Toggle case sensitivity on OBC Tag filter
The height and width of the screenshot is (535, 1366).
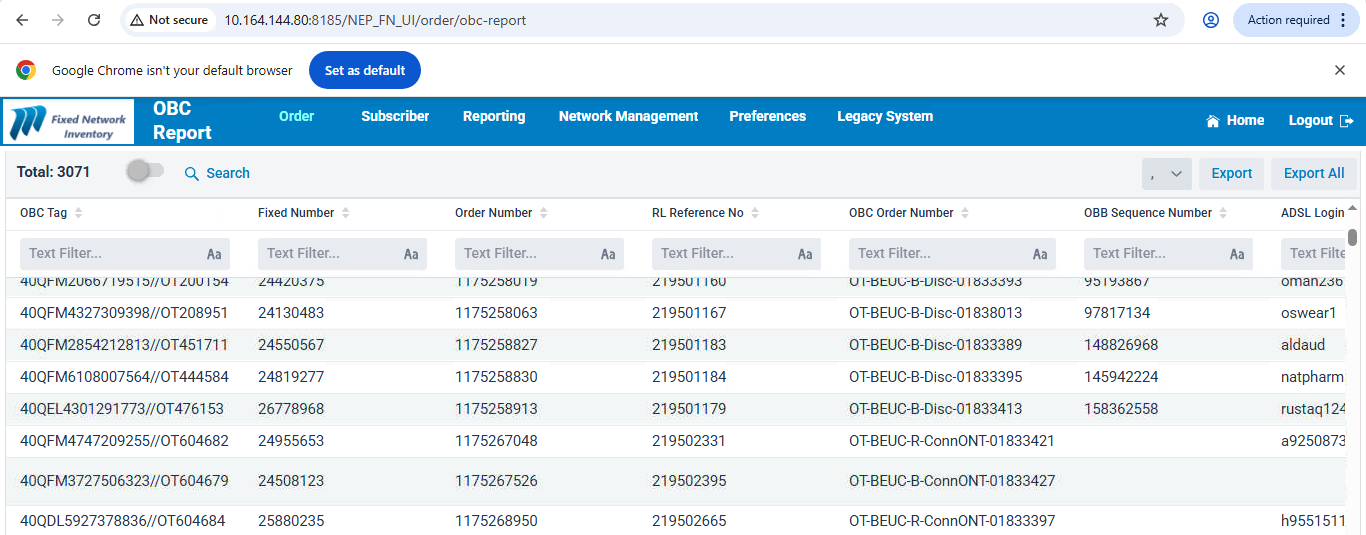pyautogui.click(x=214, y=254)
